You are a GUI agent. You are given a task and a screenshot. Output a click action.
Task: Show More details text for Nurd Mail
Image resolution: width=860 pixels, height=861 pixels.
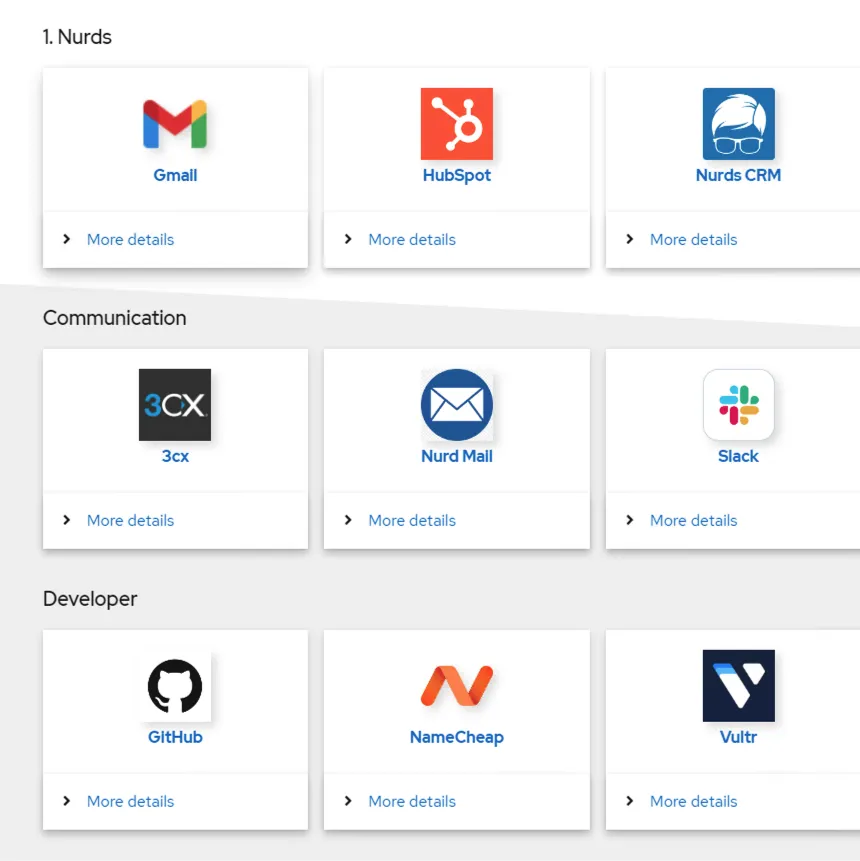click(x=412, y=520)
